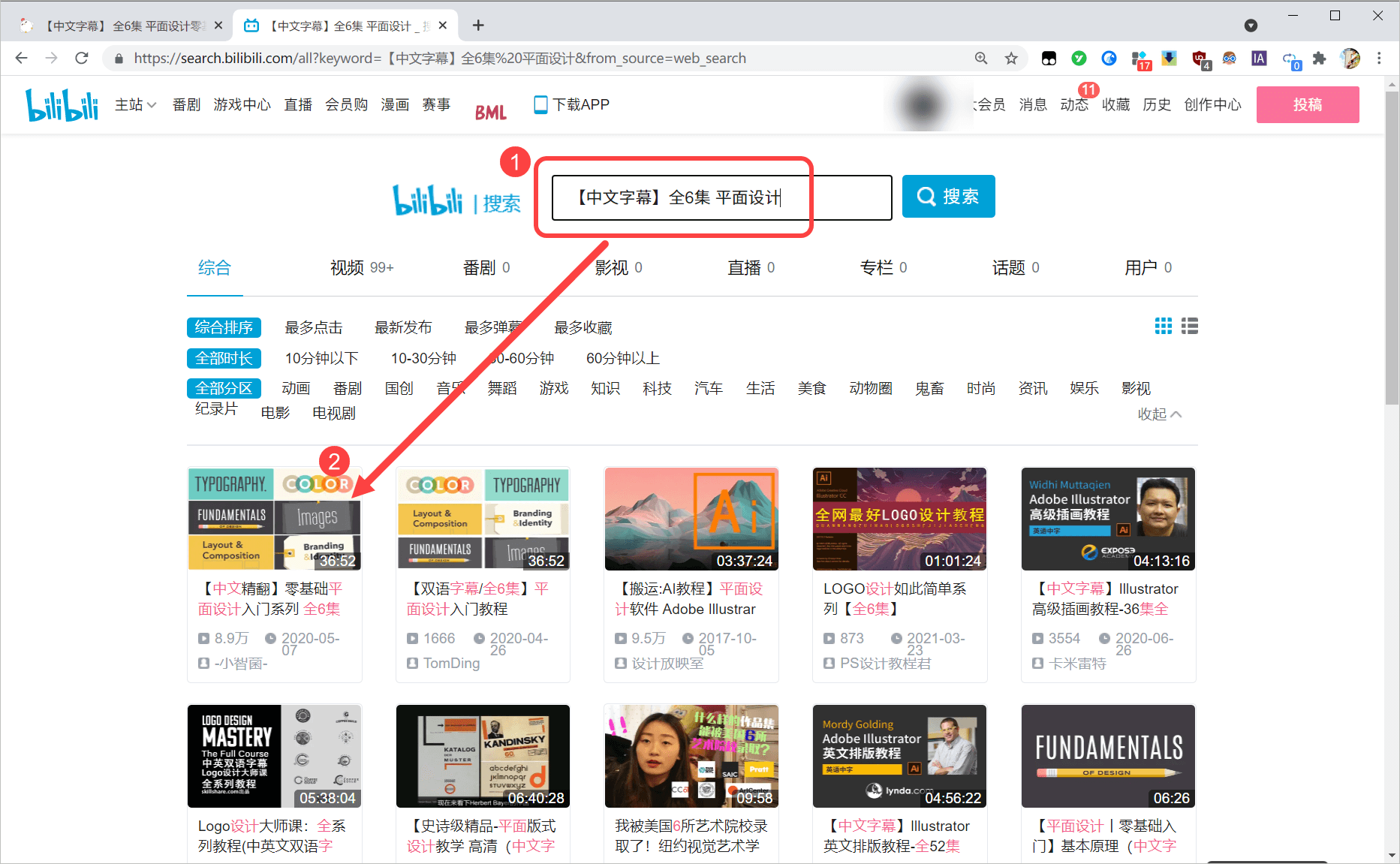Collapse the category filters with 收起
Image resolution: width=1400 pixels, height=864 pixels.
(x=1159, y=414)
